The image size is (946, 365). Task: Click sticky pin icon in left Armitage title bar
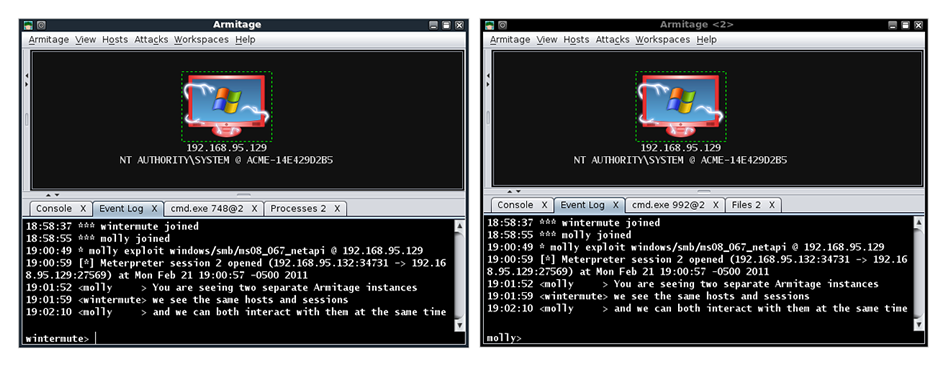pyautogui.click(x=41, y=25)
